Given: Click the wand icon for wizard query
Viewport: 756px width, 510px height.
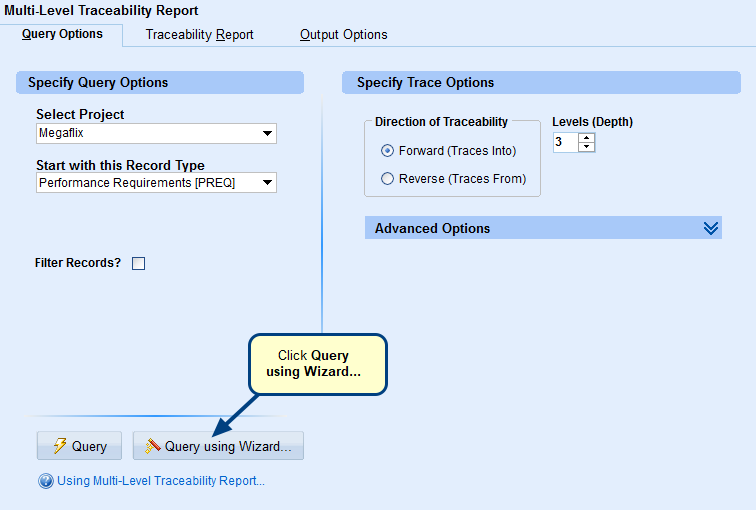Looking at the screenshot, I should pyautogui.click(x=153, y=447).
